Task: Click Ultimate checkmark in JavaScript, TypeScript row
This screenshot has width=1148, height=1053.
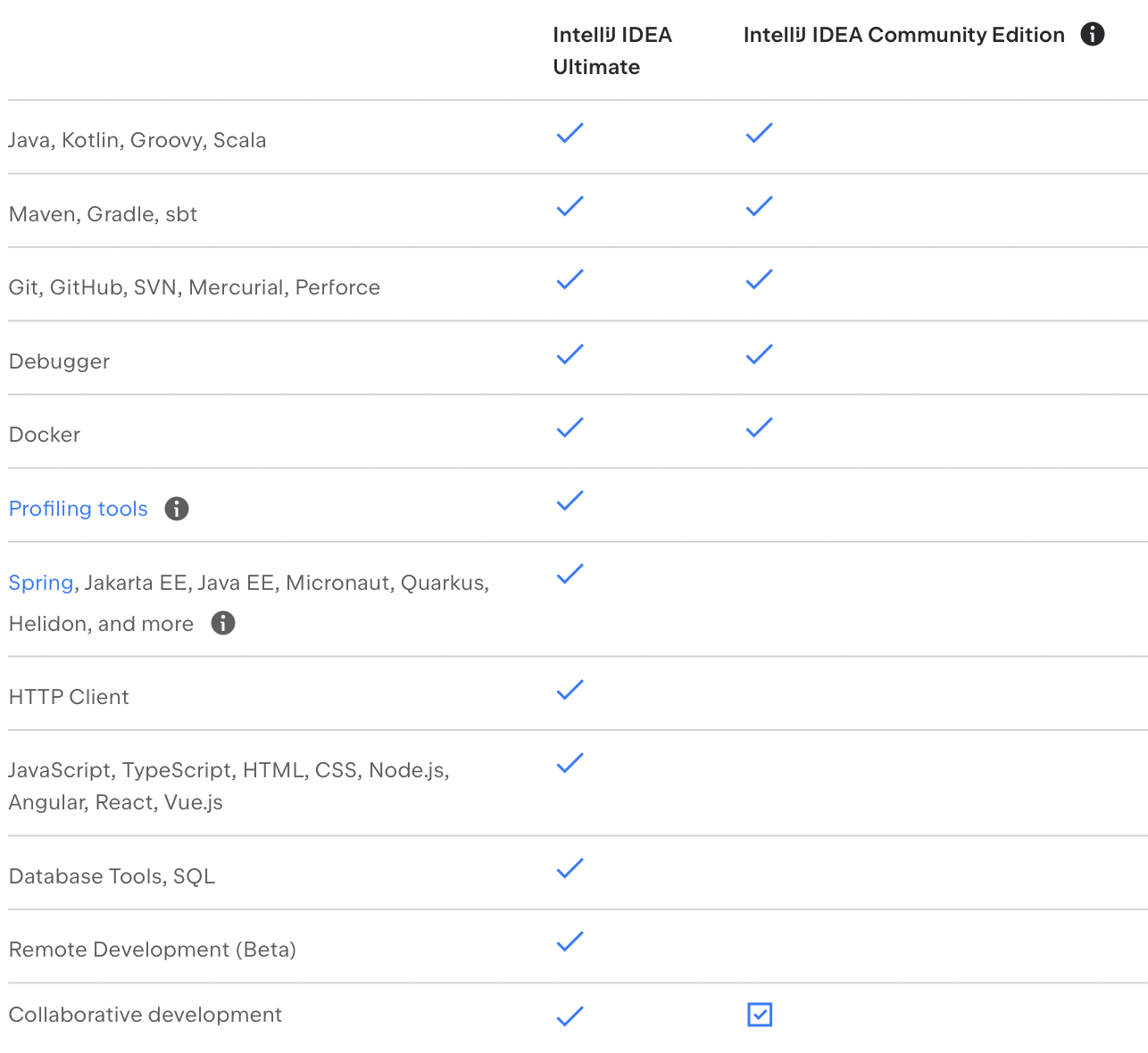Action: coord(570,763)
